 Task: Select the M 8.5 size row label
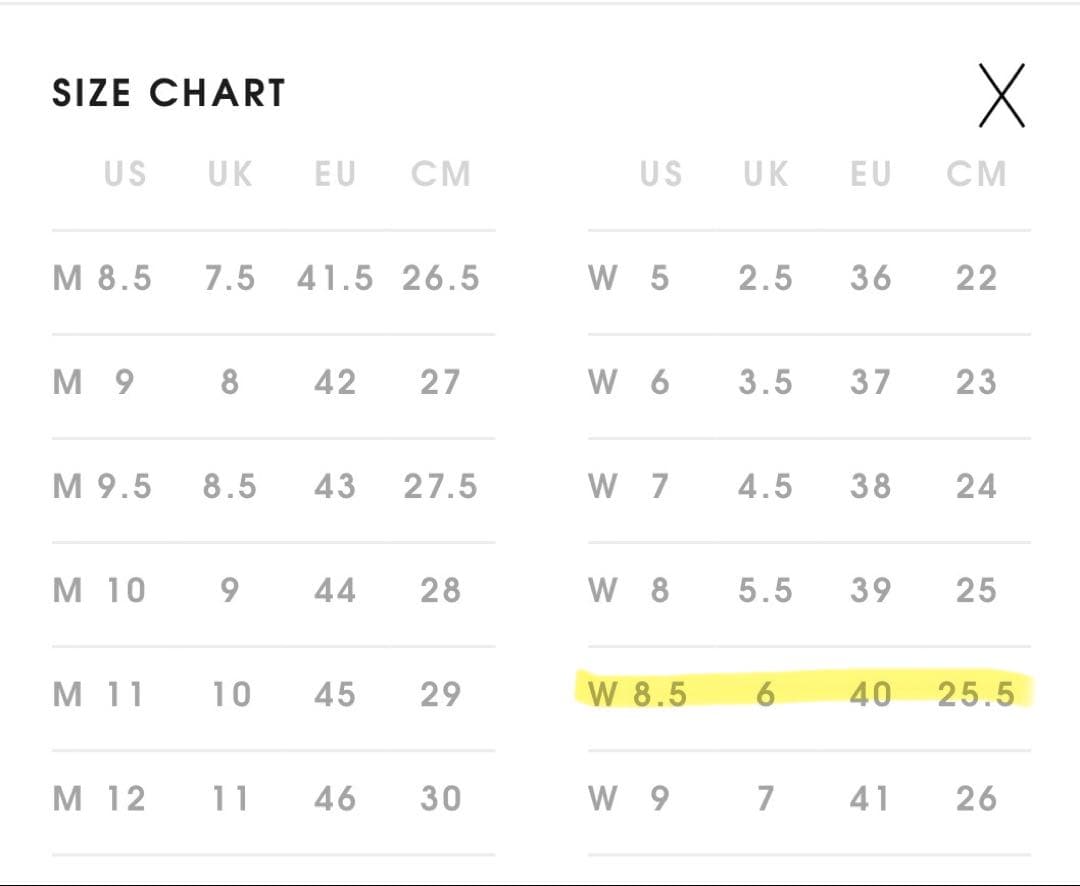tap(102, 277)
